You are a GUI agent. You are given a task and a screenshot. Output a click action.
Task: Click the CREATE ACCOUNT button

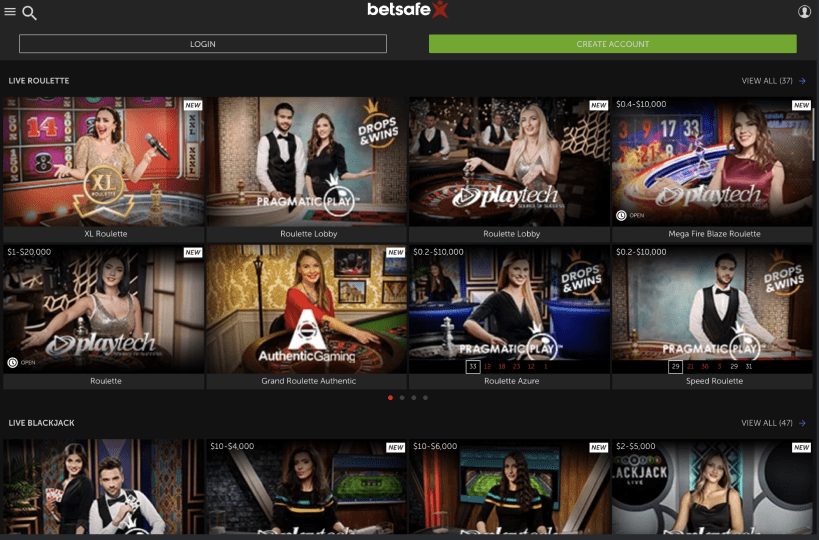613,44
